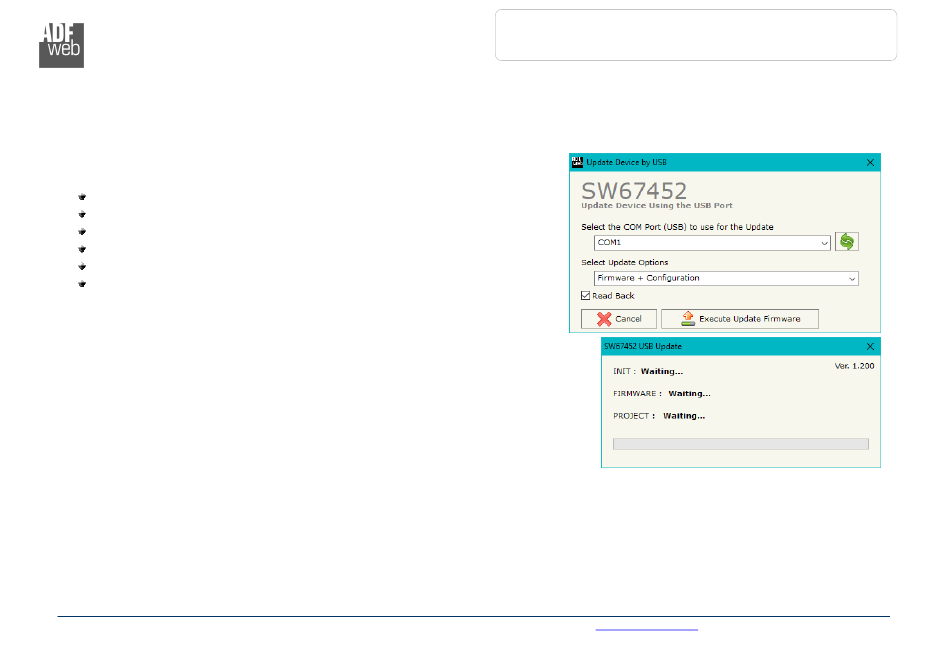The image size is (950, 667).
Task: Click the INIT : Waiting... status
Action: tap(648, 371)
